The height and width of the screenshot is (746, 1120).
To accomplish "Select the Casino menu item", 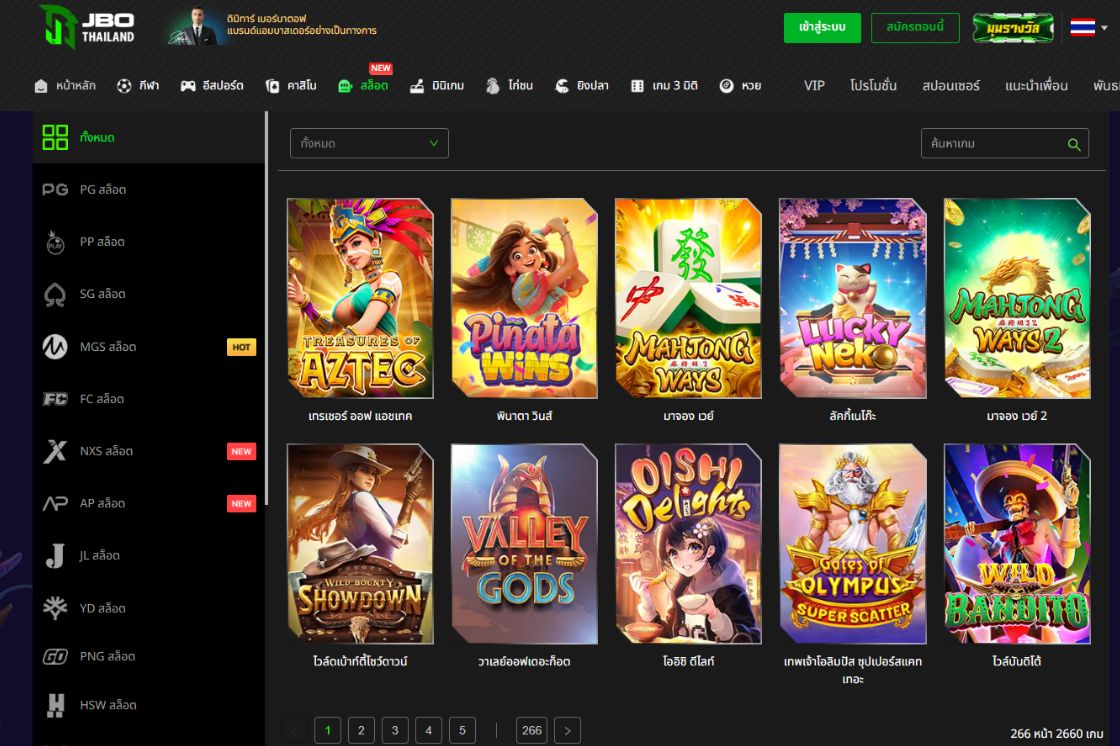I will pyautogui.click(x=291, y=86).
